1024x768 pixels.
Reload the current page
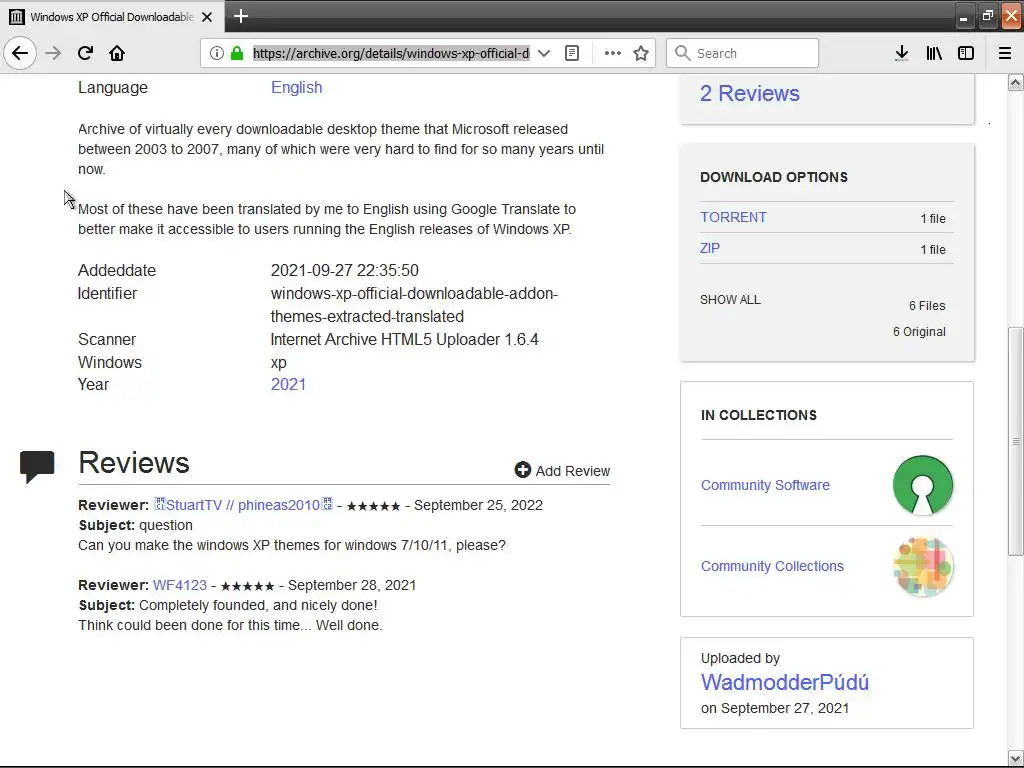tap(85, 53)
